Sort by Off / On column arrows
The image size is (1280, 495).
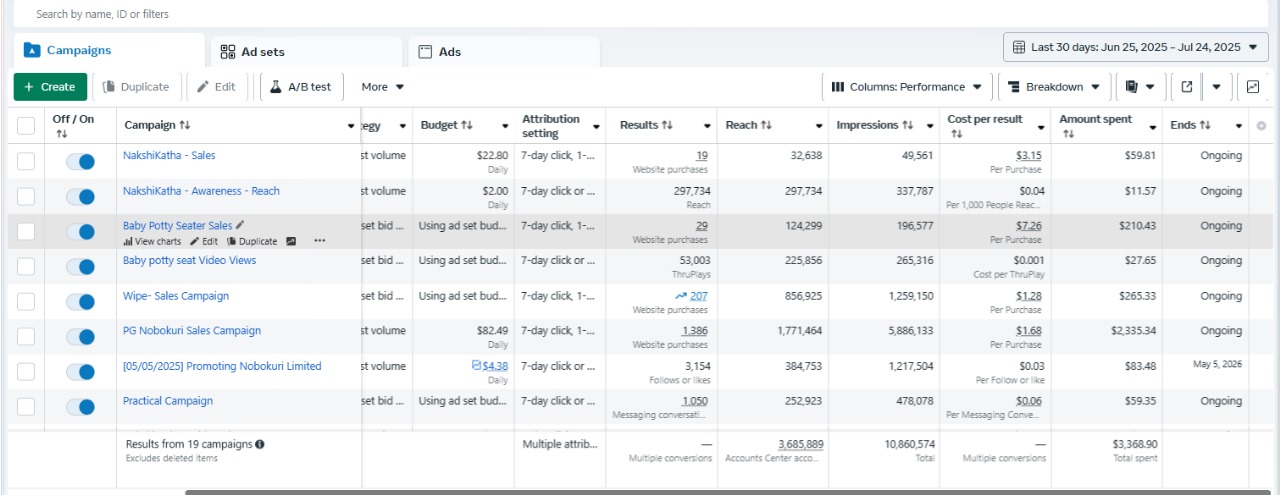tap(61, 133)
